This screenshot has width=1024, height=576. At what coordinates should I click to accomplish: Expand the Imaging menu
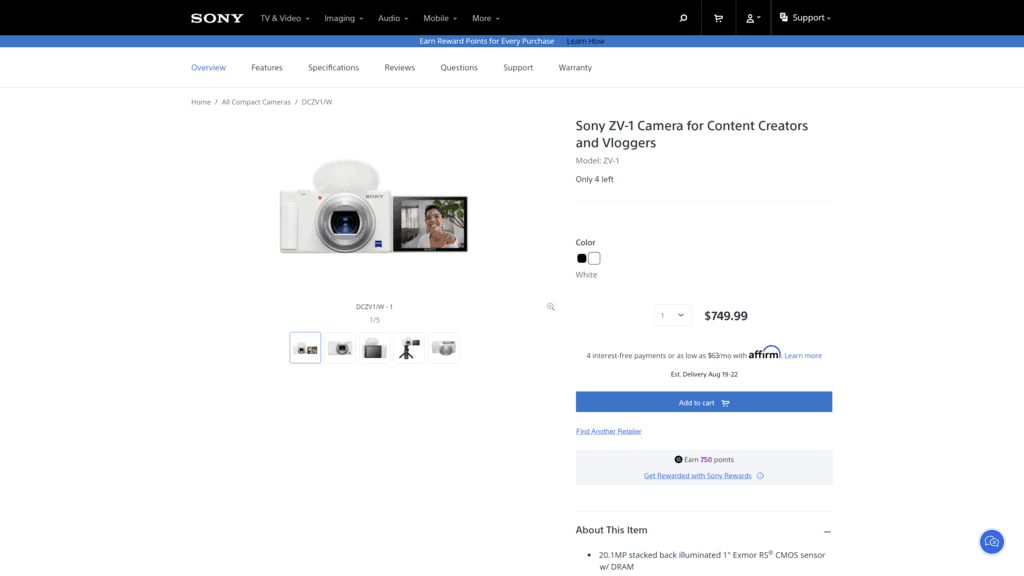(x=344, y=18)
